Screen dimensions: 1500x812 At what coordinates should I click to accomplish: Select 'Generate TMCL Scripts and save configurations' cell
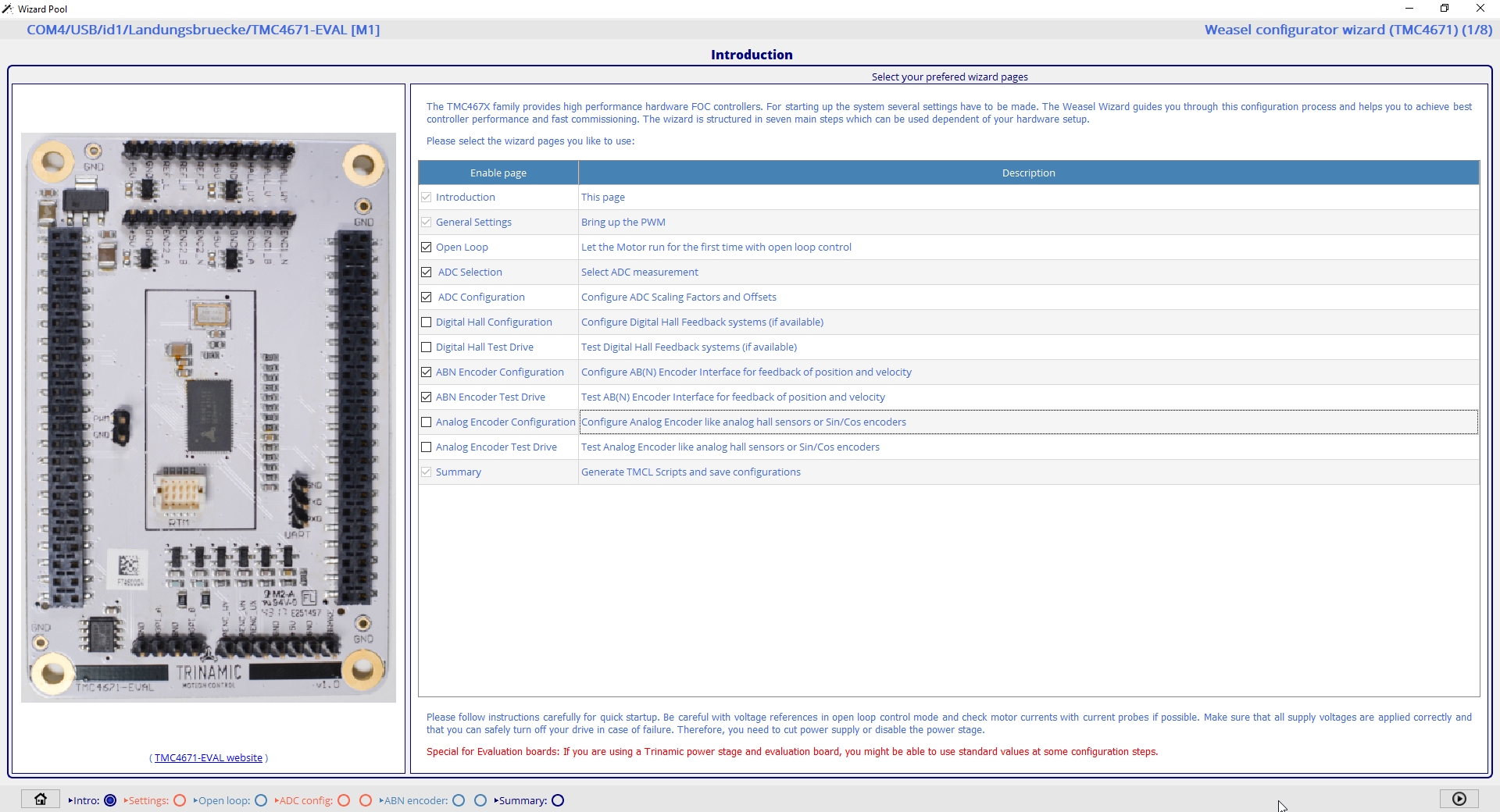[x=1028, y=472]
